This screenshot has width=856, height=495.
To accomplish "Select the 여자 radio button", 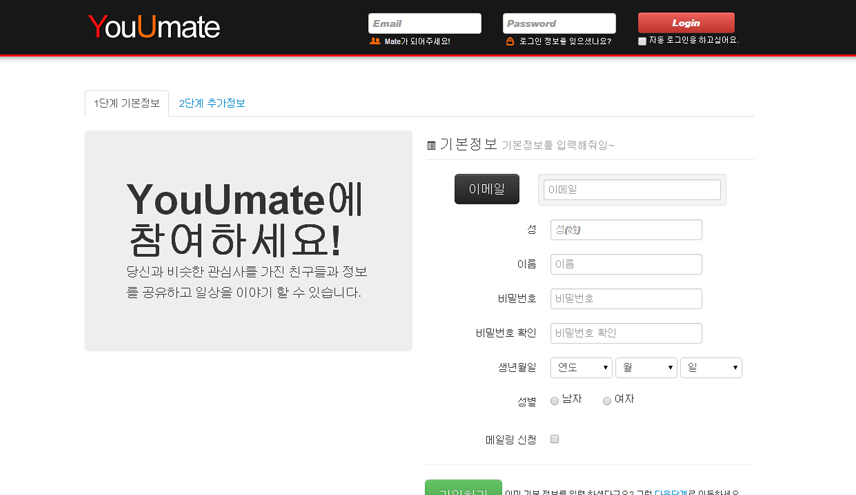I will click(607, 401).
